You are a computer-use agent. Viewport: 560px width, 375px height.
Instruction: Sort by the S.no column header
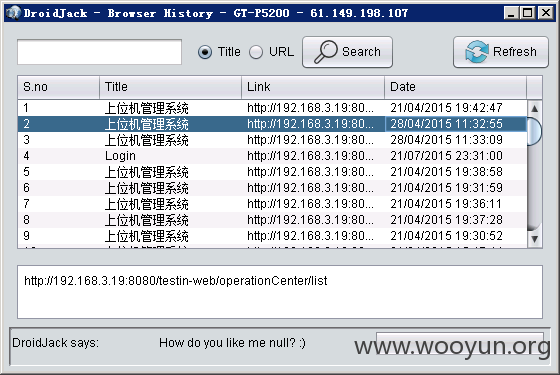point(58,87)
